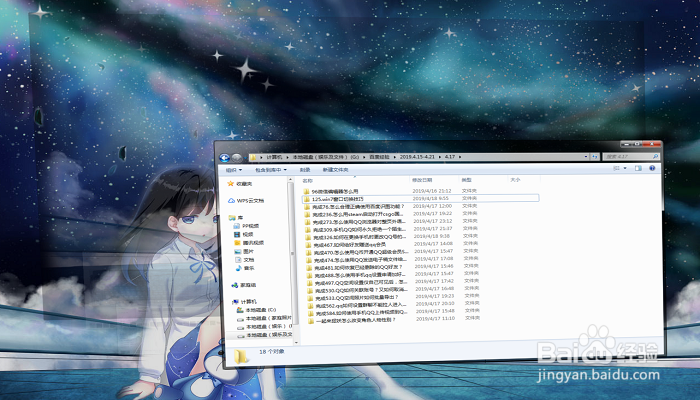
Task: Select folder 完成488 in file list
Action: [358, 275]
